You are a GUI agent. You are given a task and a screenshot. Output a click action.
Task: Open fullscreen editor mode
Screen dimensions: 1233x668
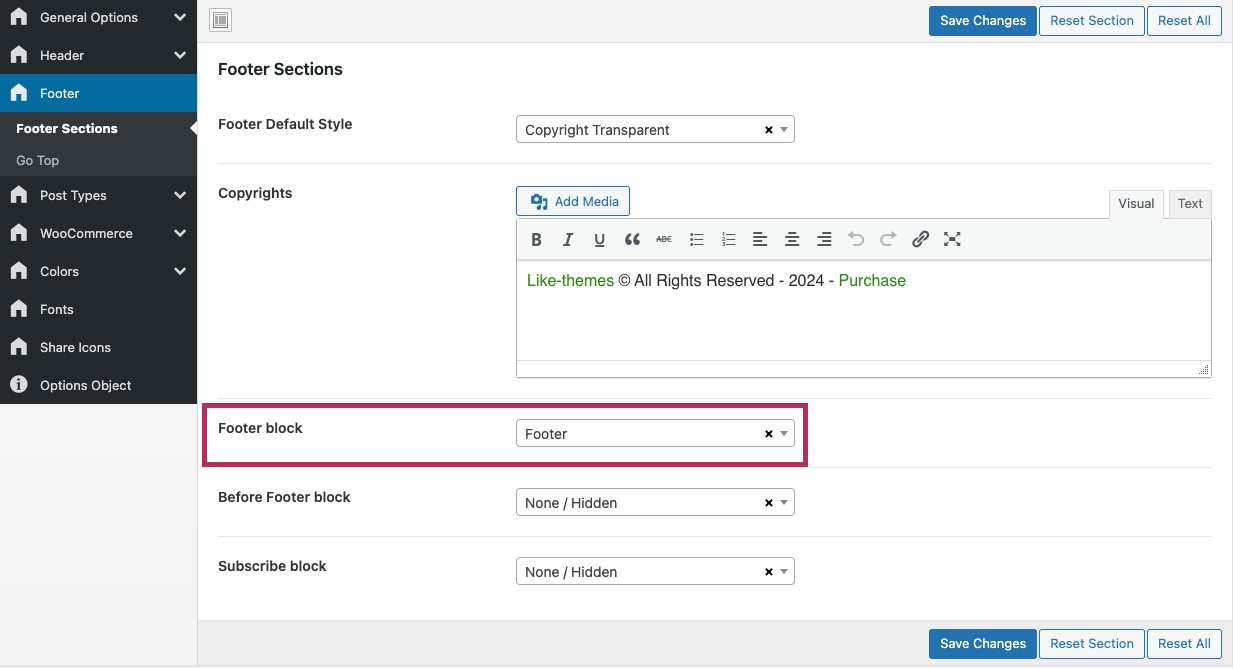952,239
